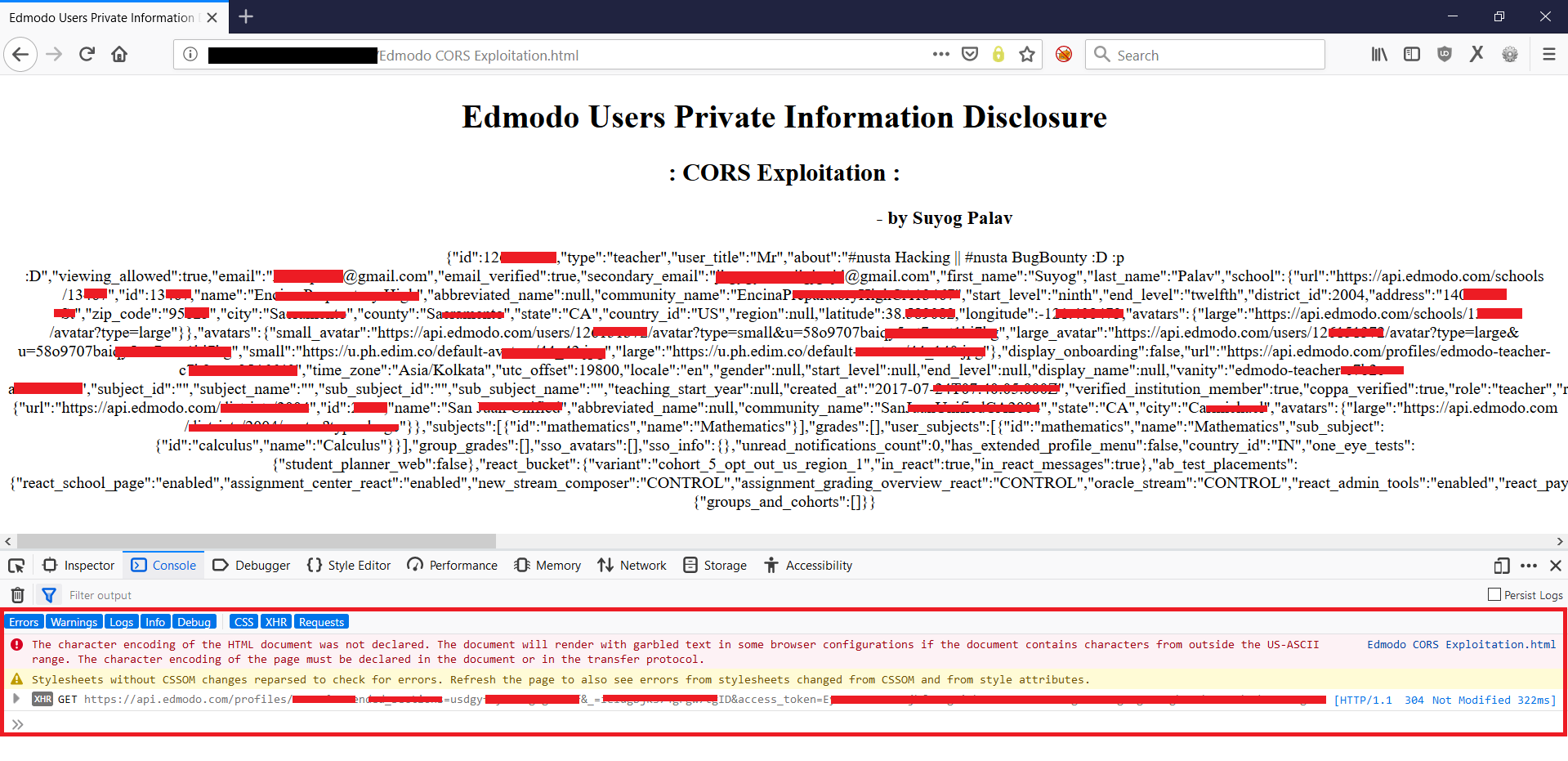Toggle the Warnings filter
Screen dimensions: 1568x761
point(74,622)
